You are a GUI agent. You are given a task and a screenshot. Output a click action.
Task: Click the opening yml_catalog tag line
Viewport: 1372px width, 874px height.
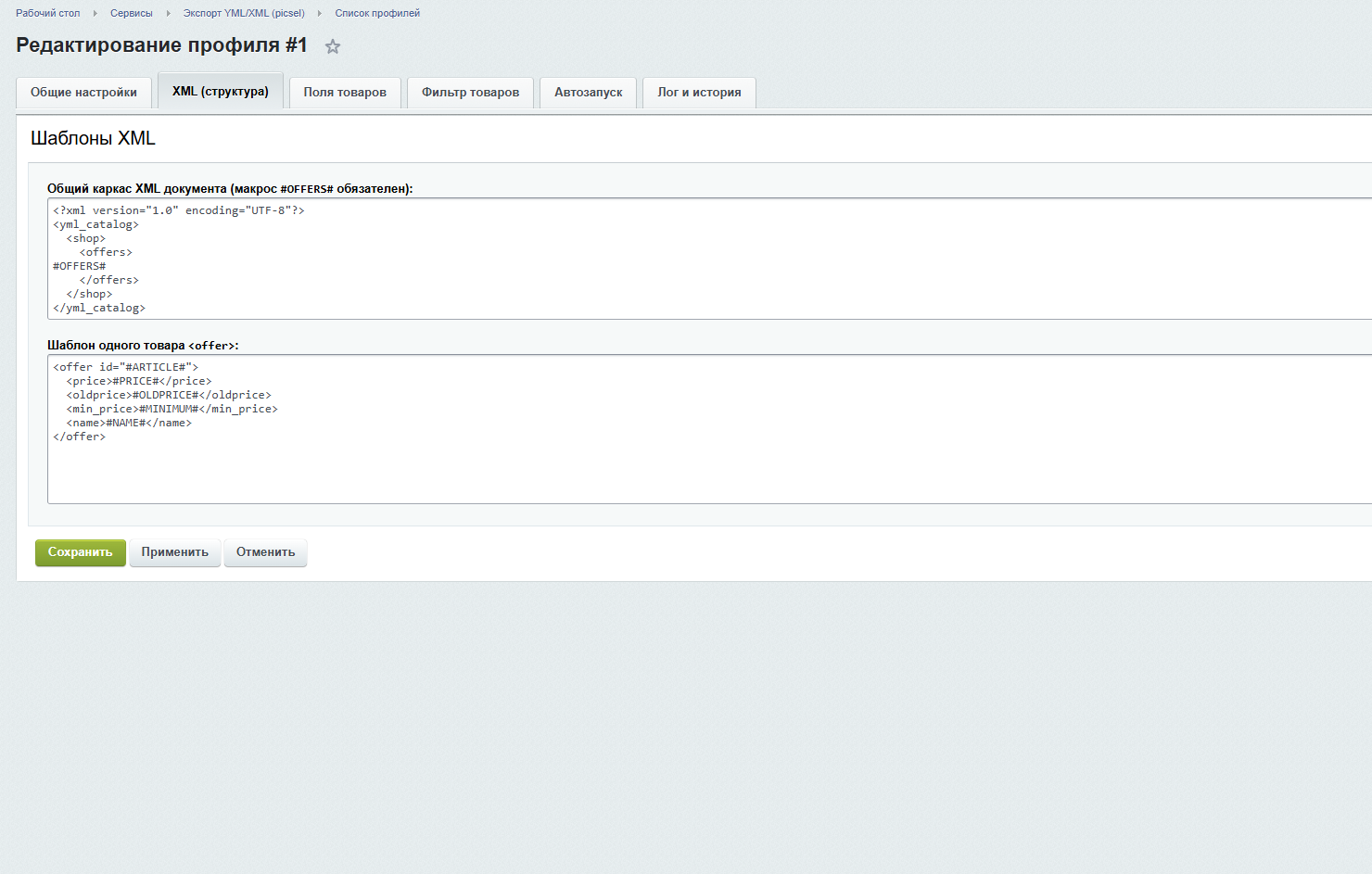[x=96, y=224]
